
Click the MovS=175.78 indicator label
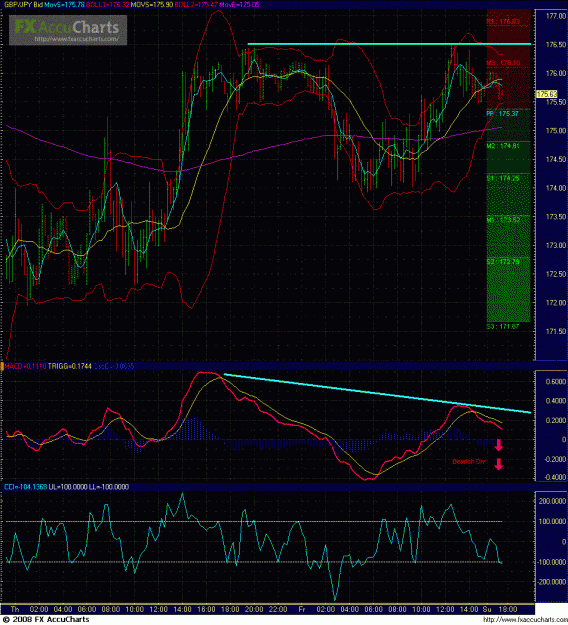(65, 4)
